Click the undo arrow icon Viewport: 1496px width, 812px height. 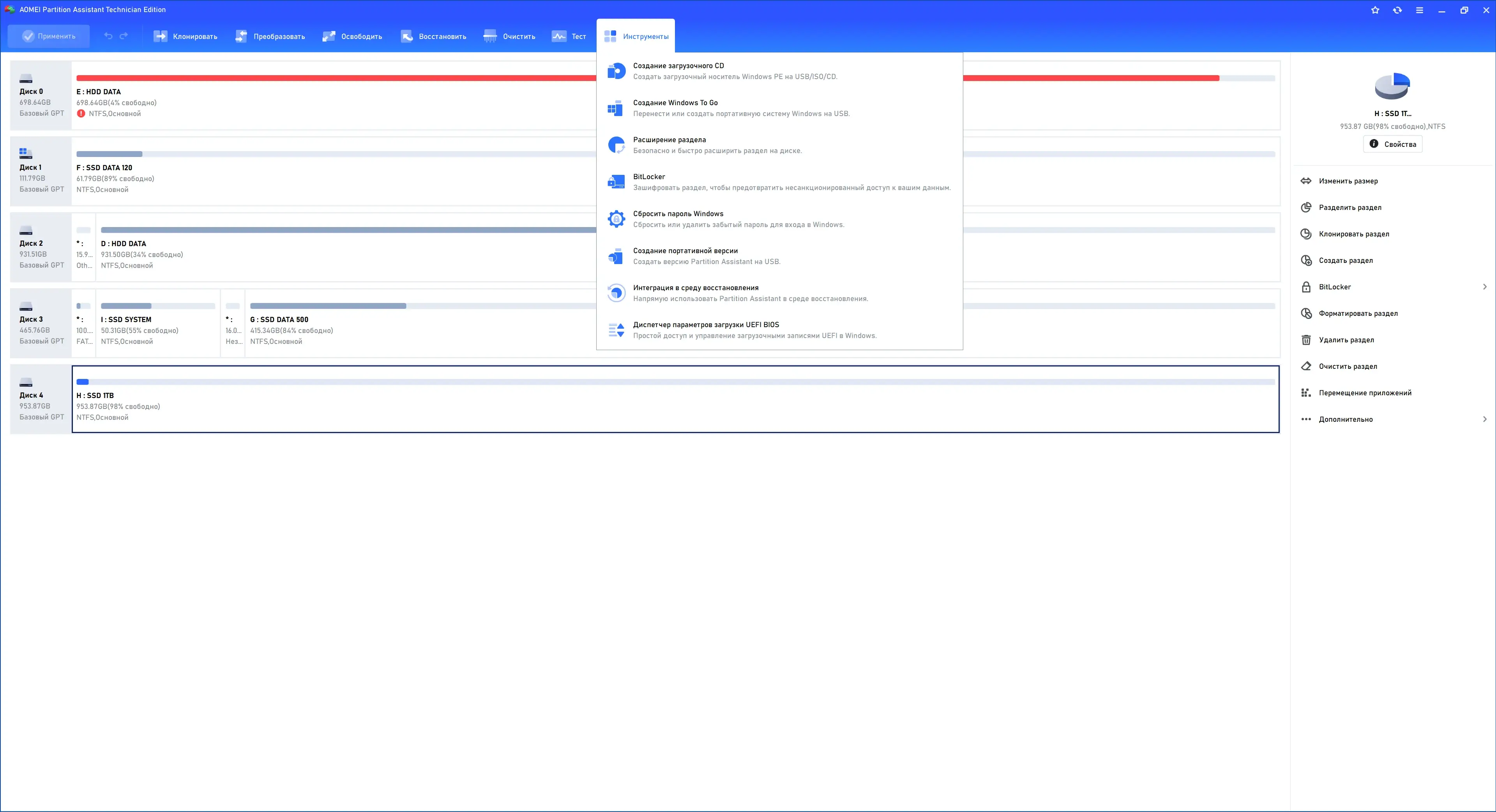(108, 36)
